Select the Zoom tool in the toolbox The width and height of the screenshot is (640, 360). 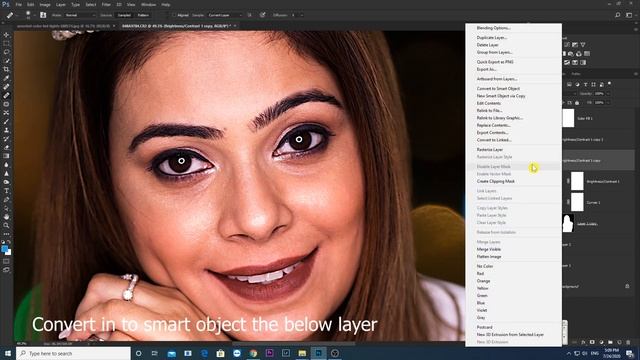[6, 225]
